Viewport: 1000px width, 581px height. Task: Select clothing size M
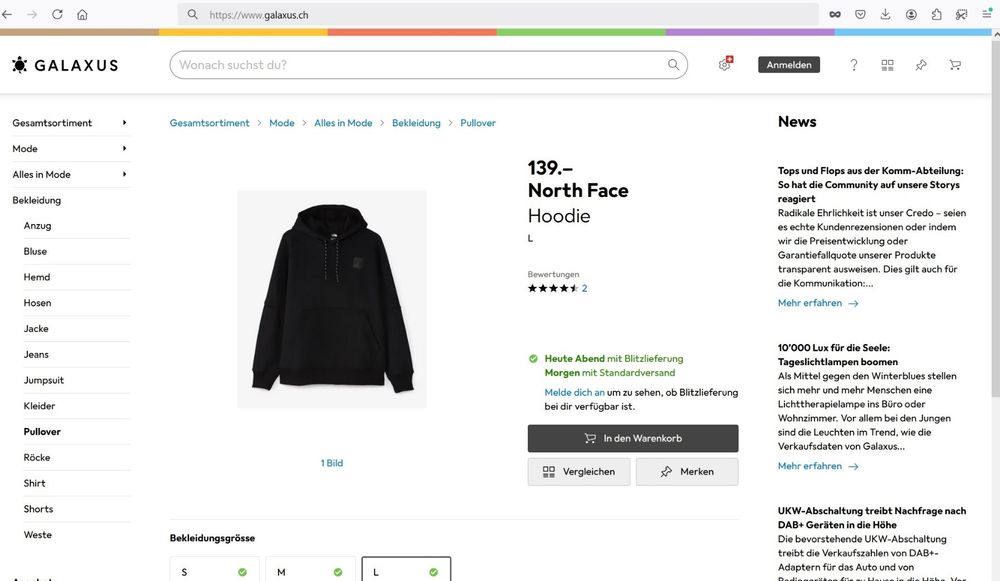[x=310, y=571]
